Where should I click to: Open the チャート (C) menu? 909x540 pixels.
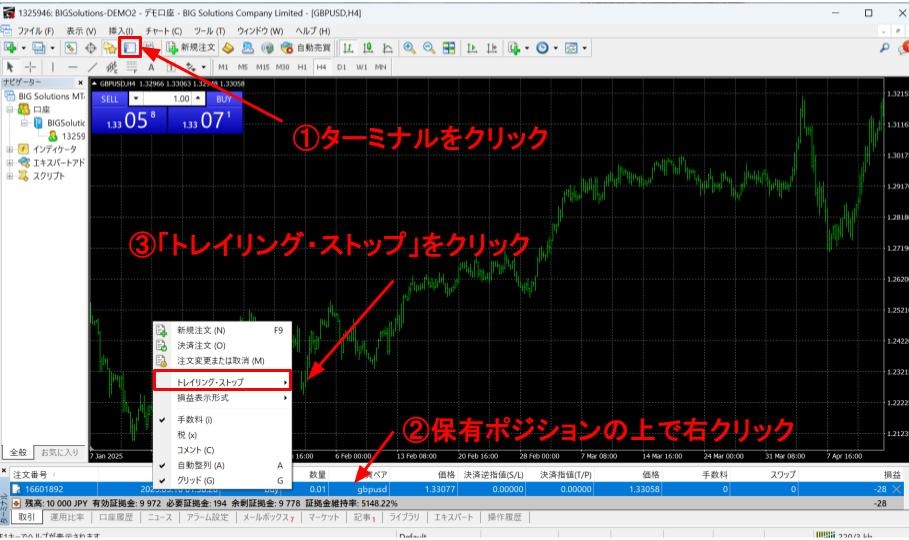pyautogui.click(x=163, y=31)
